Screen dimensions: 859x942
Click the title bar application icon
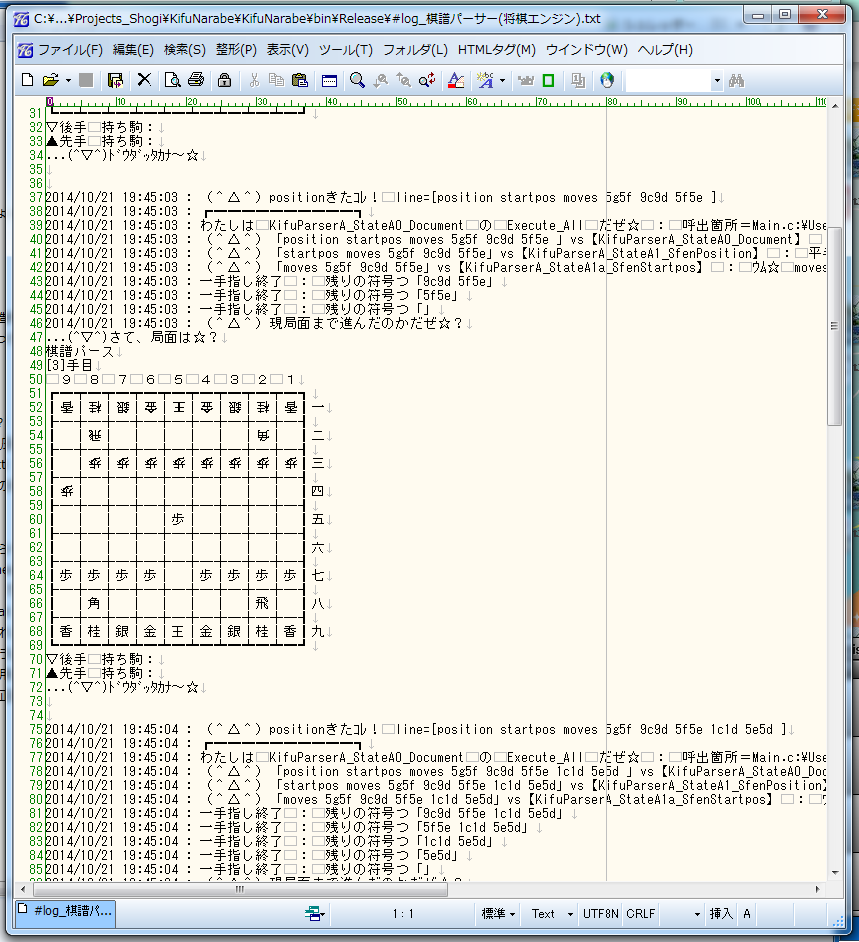pyautogui.click(x=22, y=19)
